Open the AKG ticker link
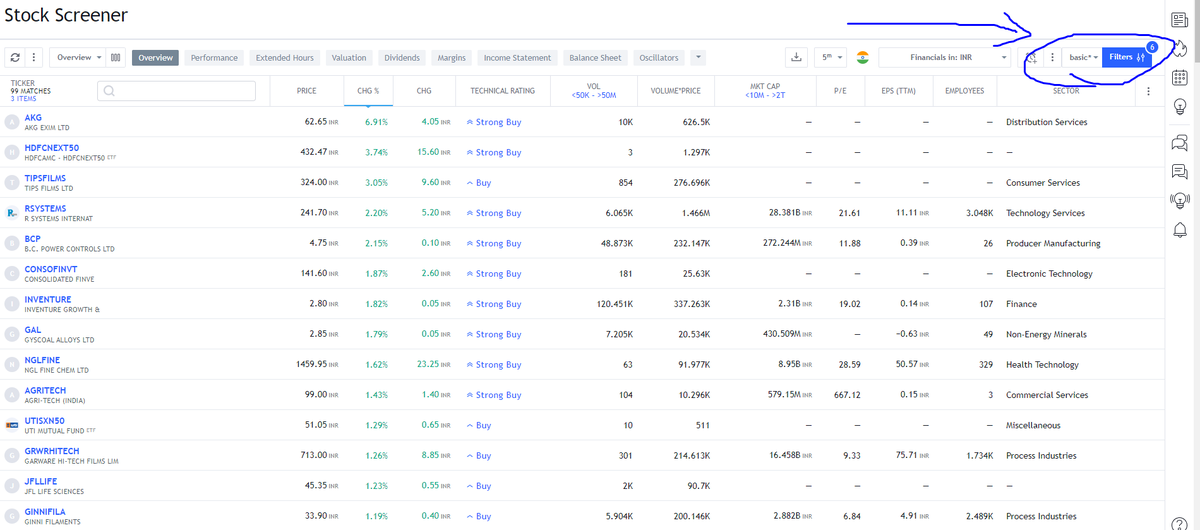 tap(33, 118)
